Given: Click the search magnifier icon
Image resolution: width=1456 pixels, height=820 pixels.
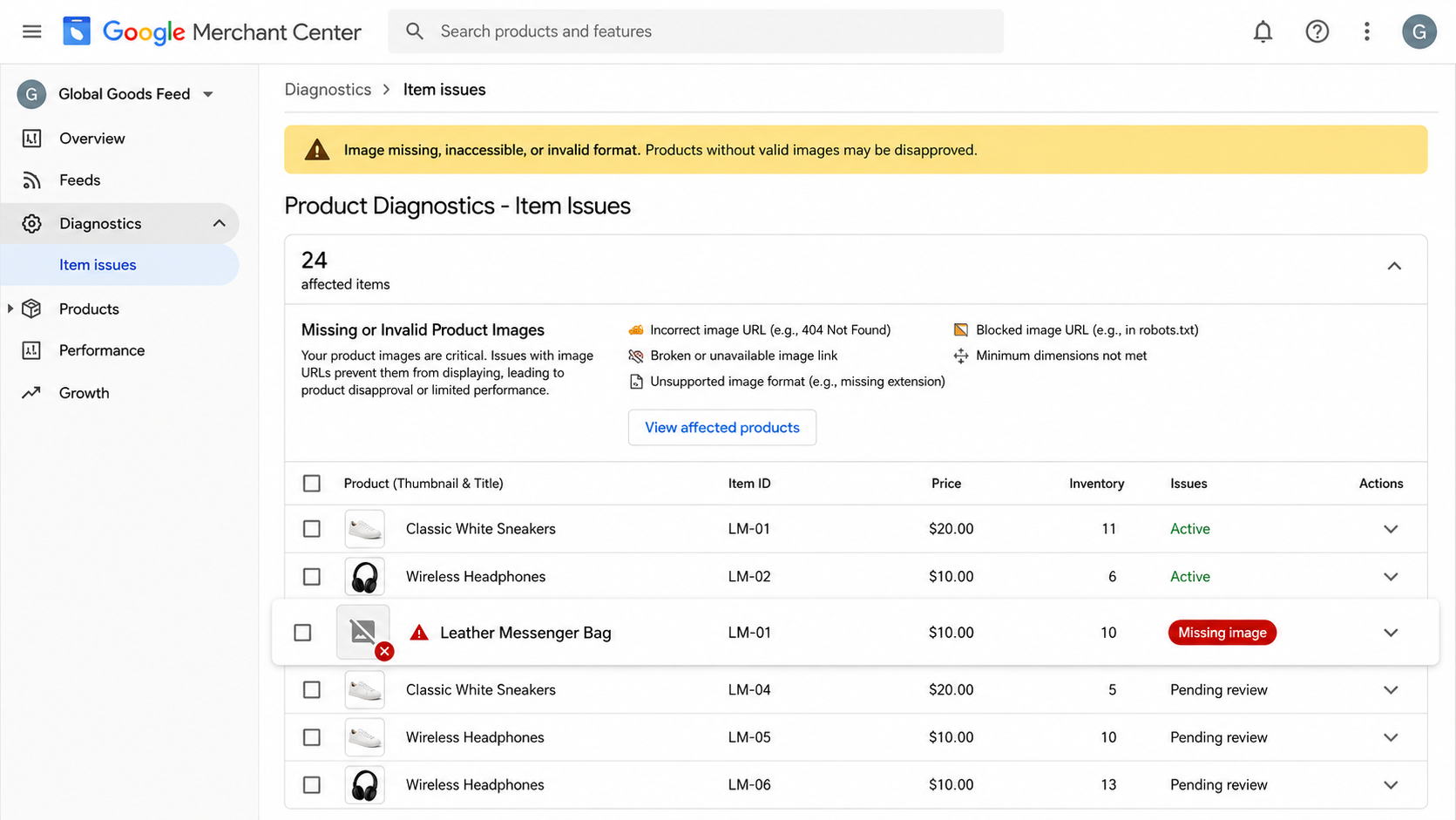Looking at the screenshot, I should [x=415, y=31].
